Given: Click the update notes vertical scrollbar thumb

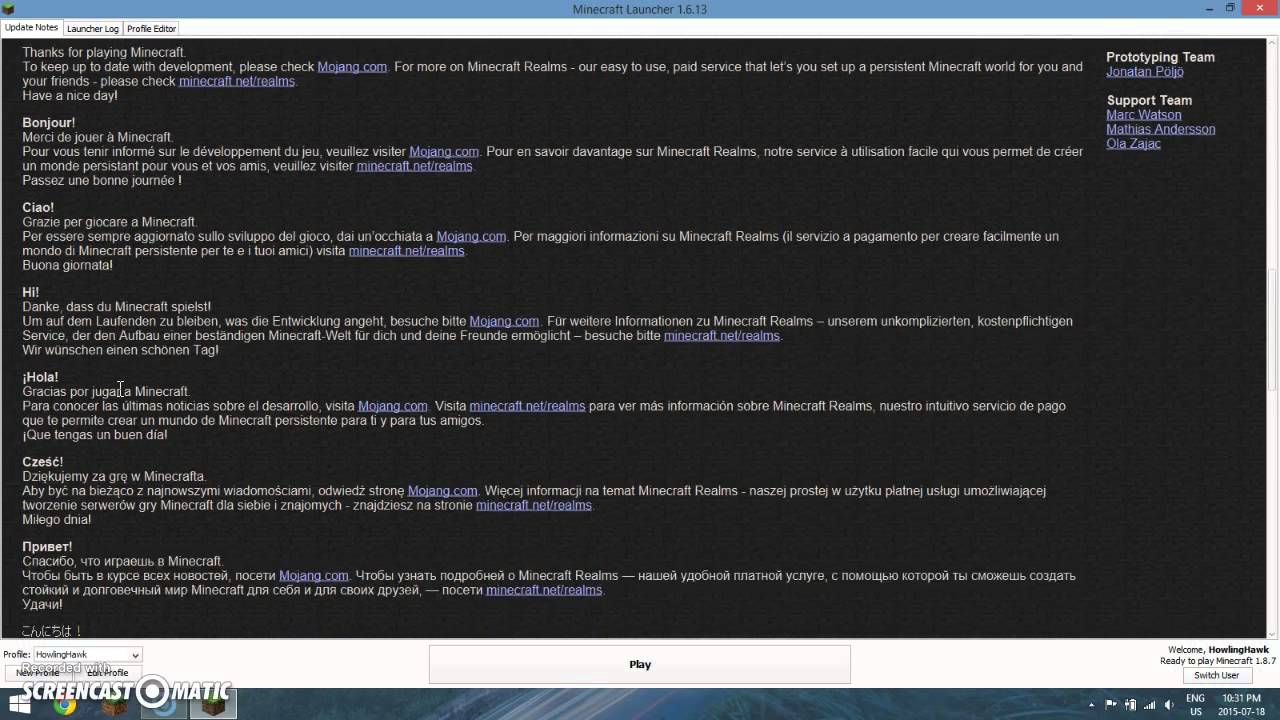Looking at the screenshot, I should tap(1272, 330).
